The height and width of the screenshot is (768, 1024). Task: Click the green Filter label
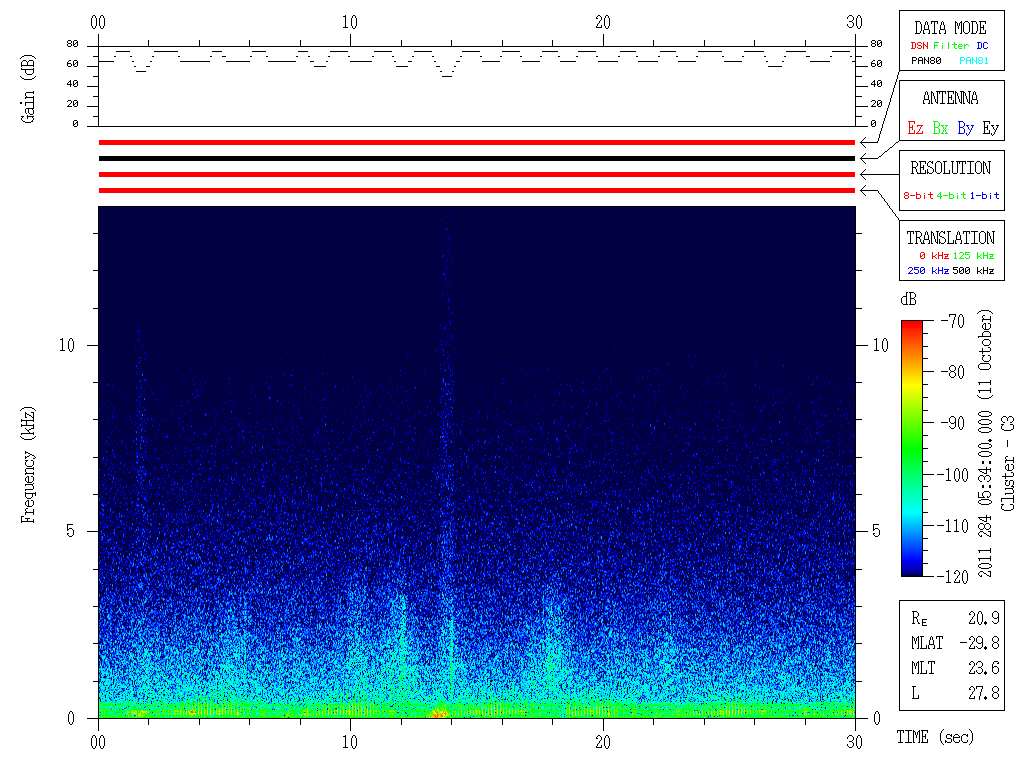(x=951, y=46)
